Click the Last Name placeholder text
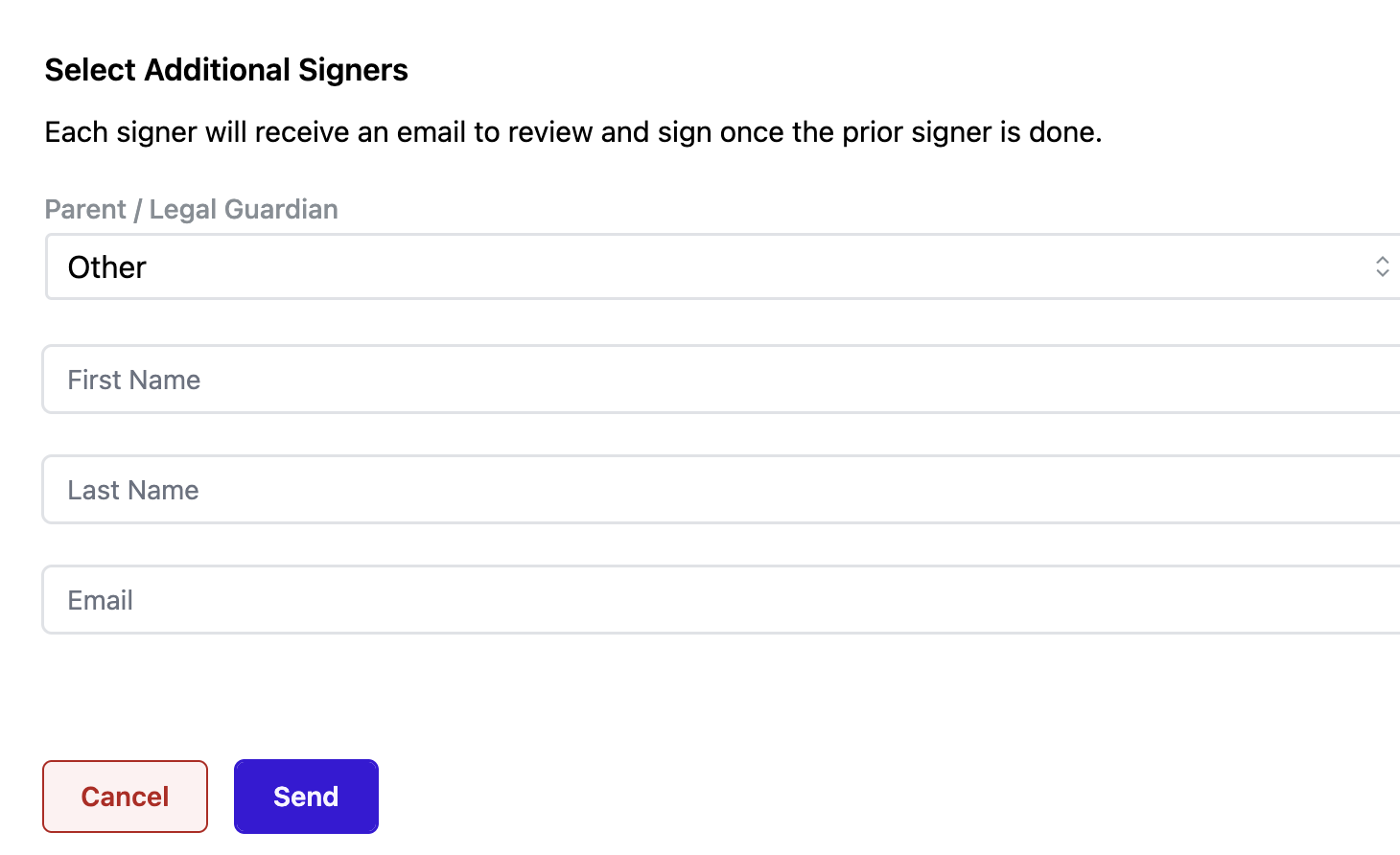1400x855 pixels. [x=132, y=491]
